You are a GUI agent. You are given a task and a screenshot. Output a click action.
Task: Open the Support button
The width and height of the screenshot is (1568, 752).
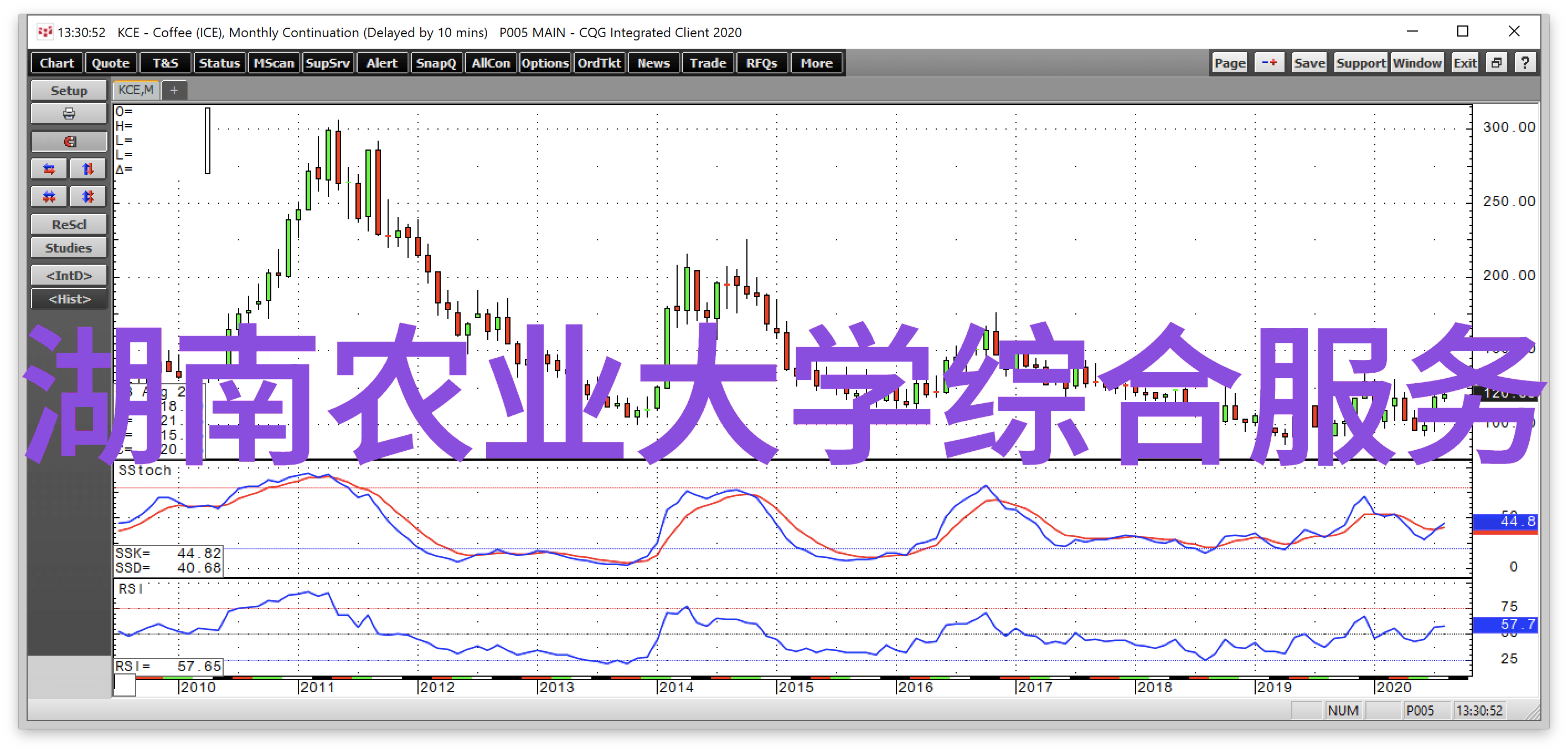pyautogui.click(x=1360, y=63)
